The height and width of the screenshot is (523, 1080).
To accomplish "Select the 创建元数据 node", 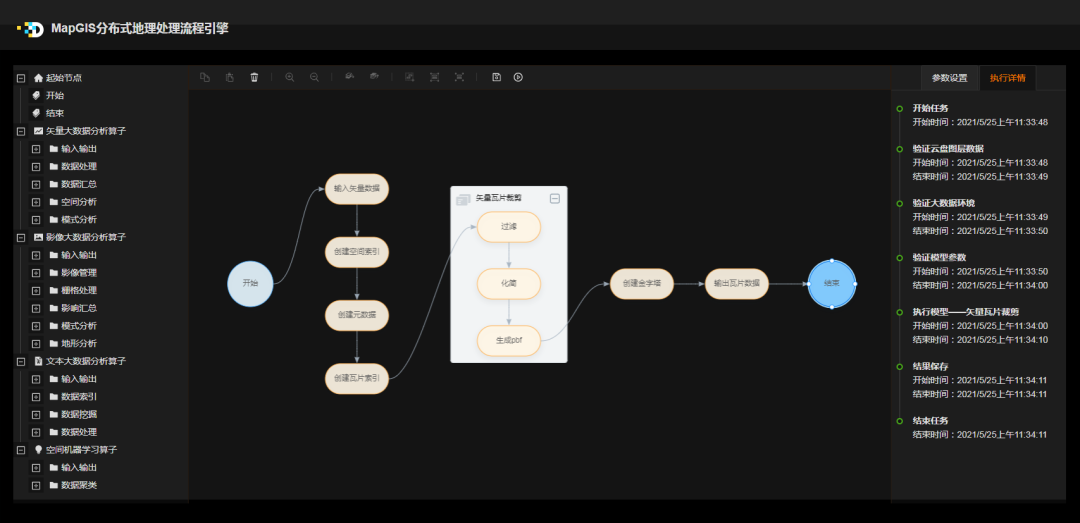I will click(357, 315).
